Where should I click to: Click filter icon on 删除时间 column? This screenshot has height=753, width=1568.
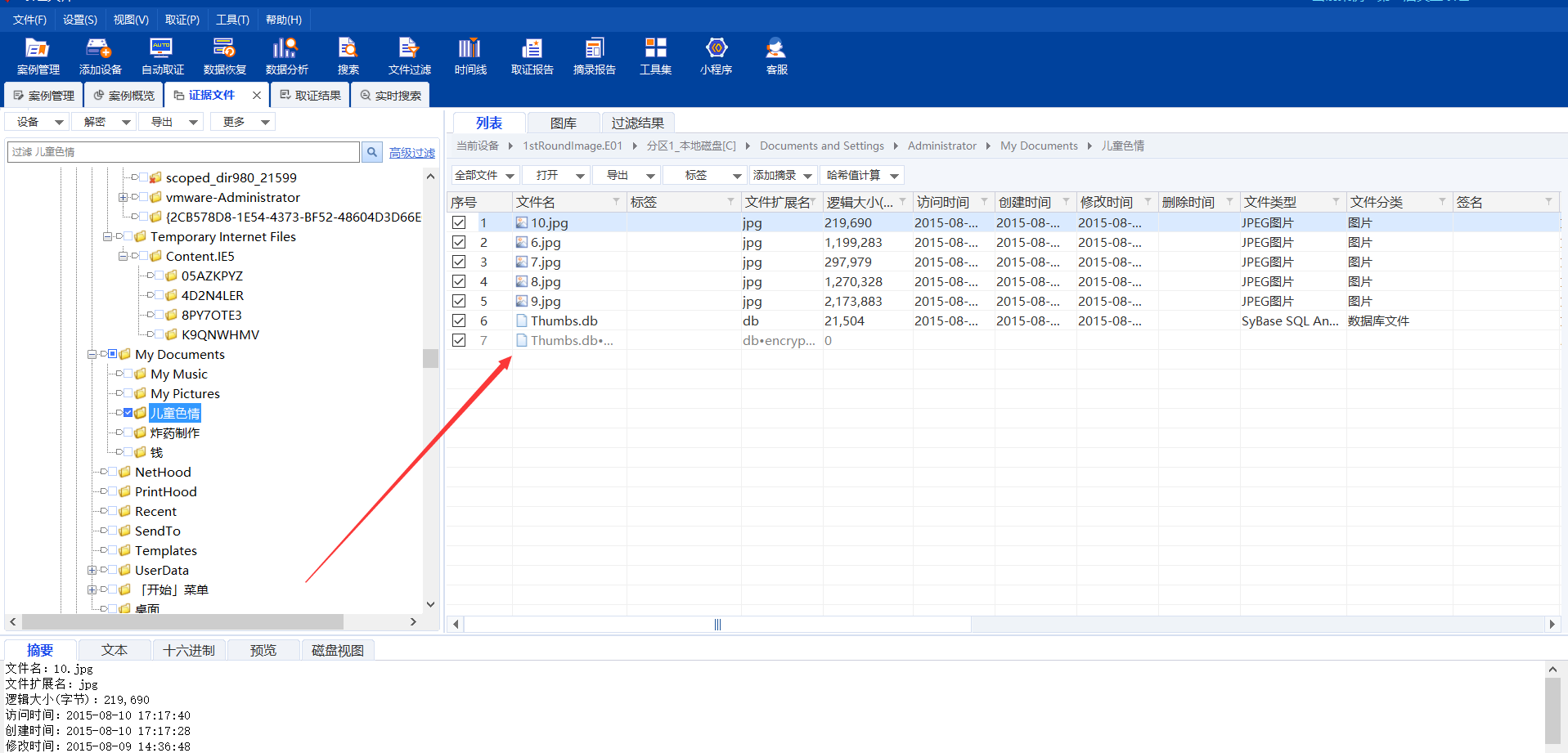click(1229, 201)
